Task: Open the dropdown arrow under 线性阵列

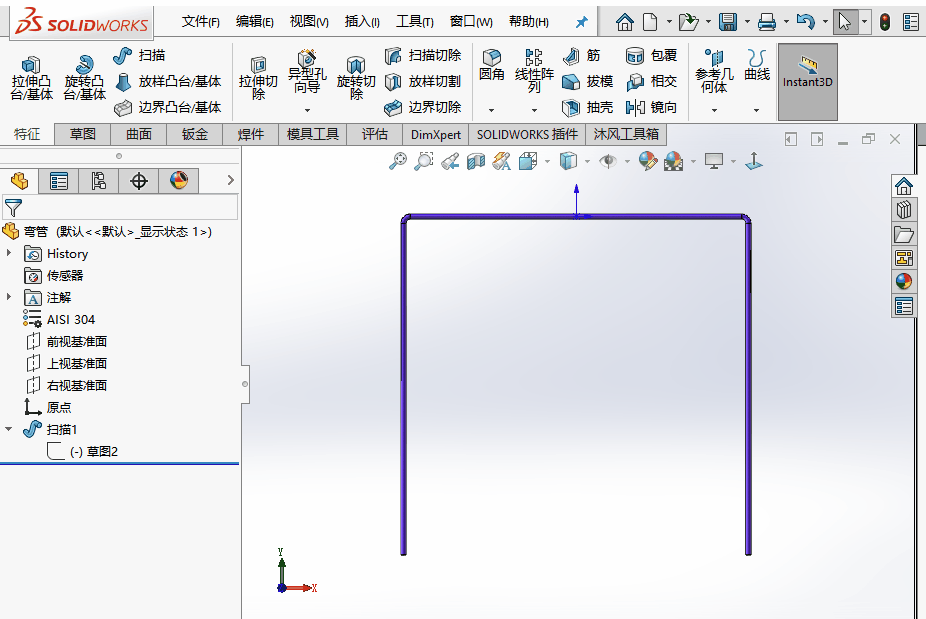Action: pyautogui.click(x=534, y=110)
